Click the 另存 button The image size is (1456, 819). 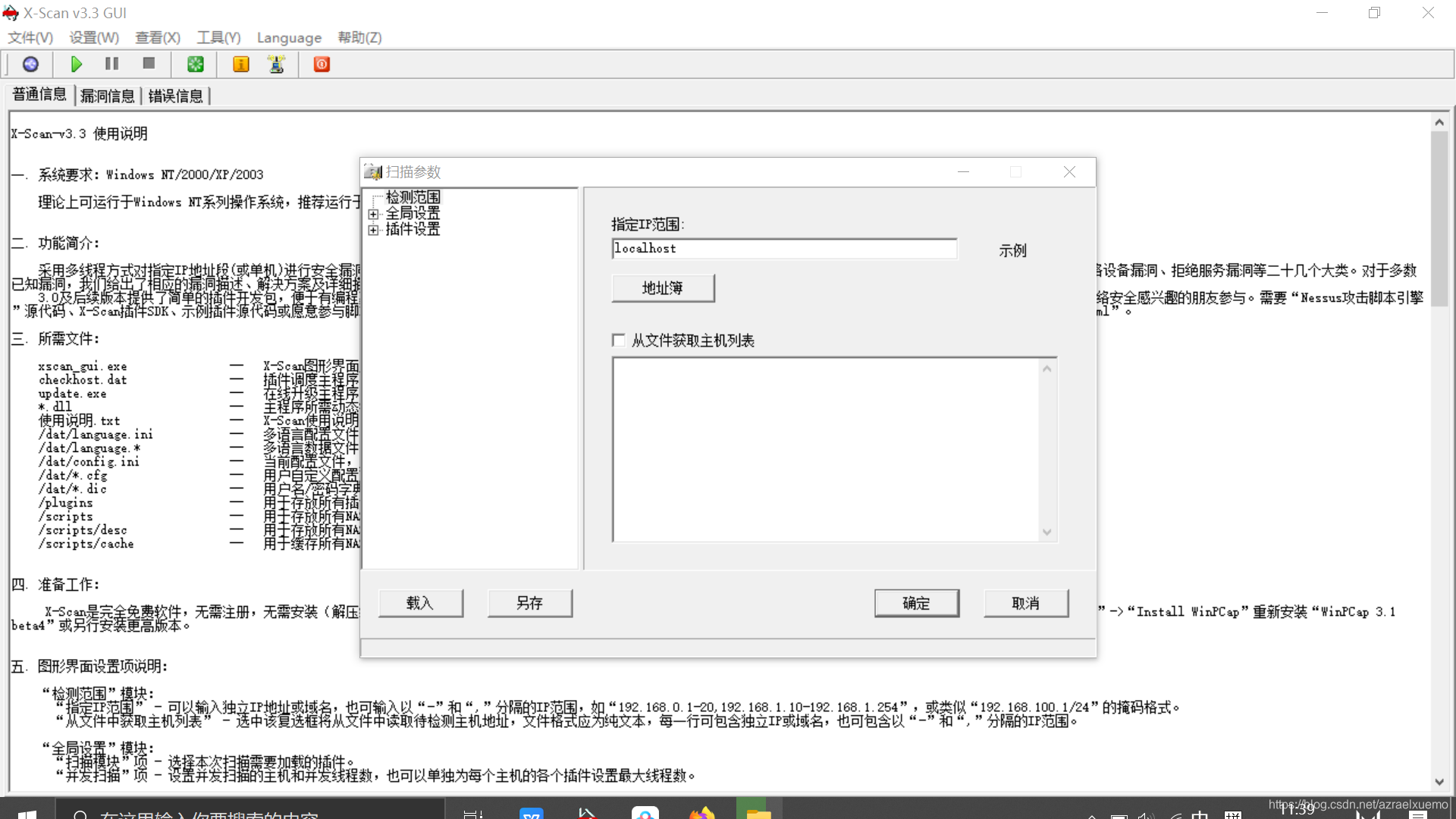(529, 603)
